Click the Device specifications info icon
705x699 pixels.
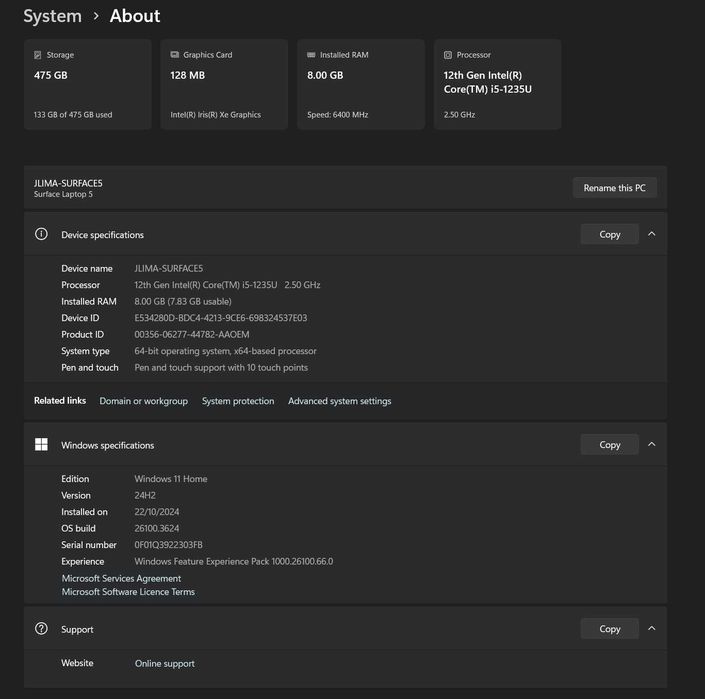(41, 234)
